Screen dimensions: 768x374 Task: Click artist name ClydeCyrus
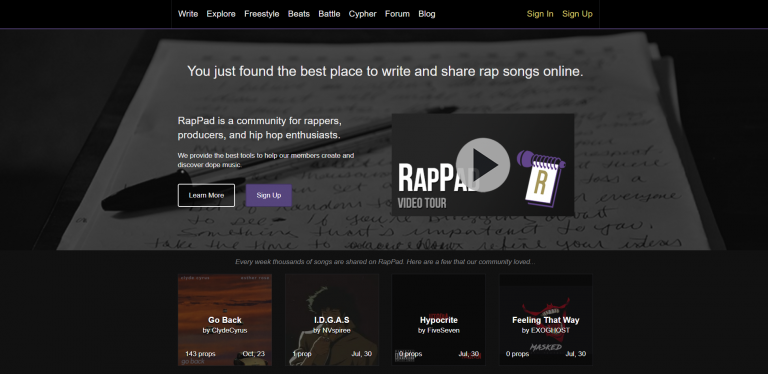(229, 330)
